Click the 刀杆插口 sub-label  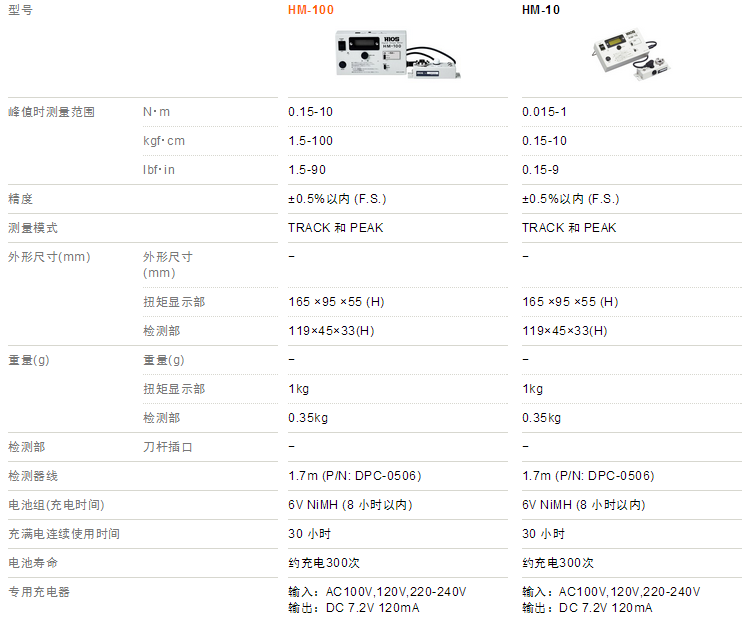tap(168, 447)
